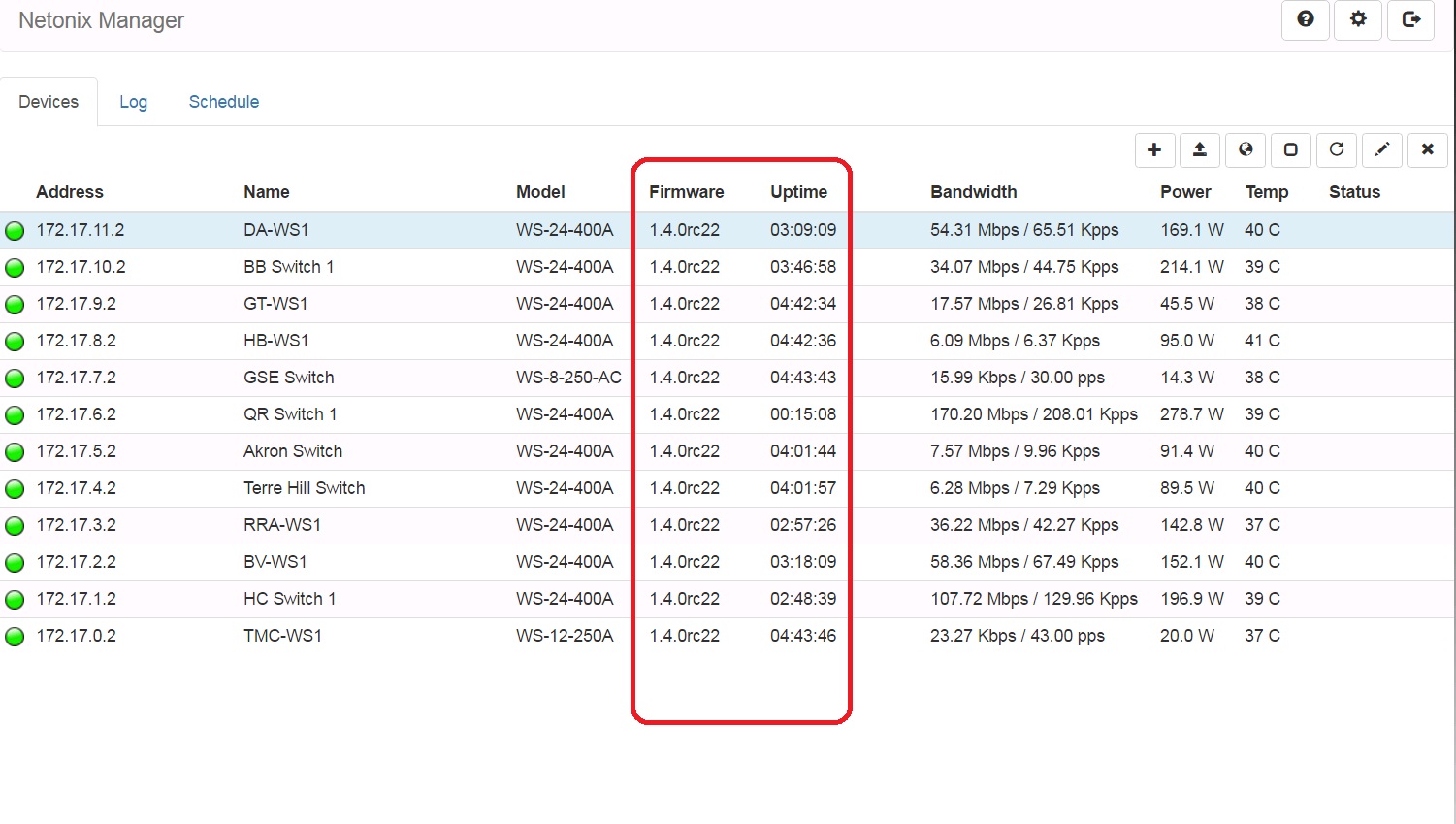The image size is (1456, 824).
Task: Click the 172.17.0.2 address entry
Action: coord(76,636)
